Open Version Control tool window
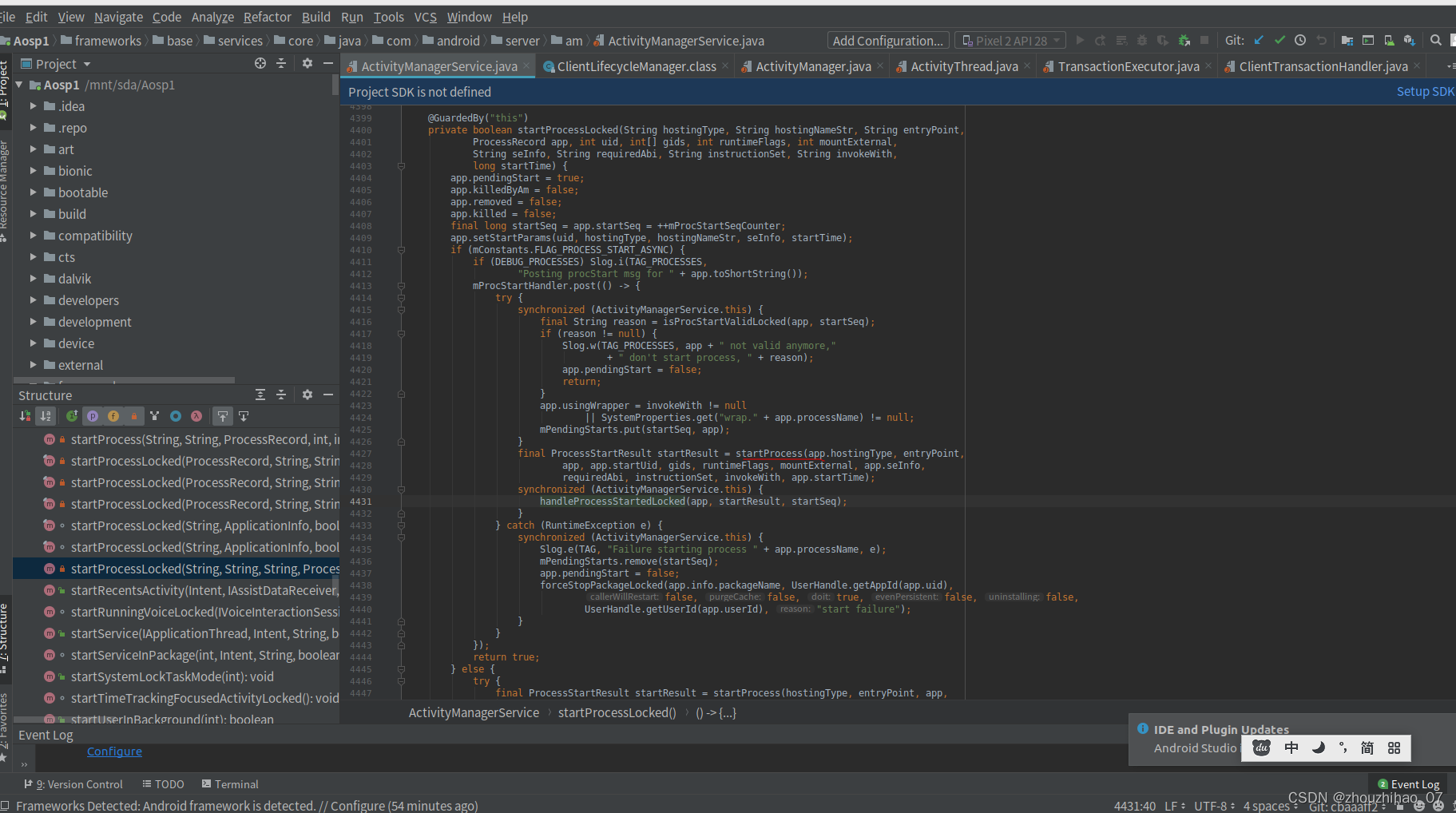Screen dimensions: 1456x813 [73, 784]
